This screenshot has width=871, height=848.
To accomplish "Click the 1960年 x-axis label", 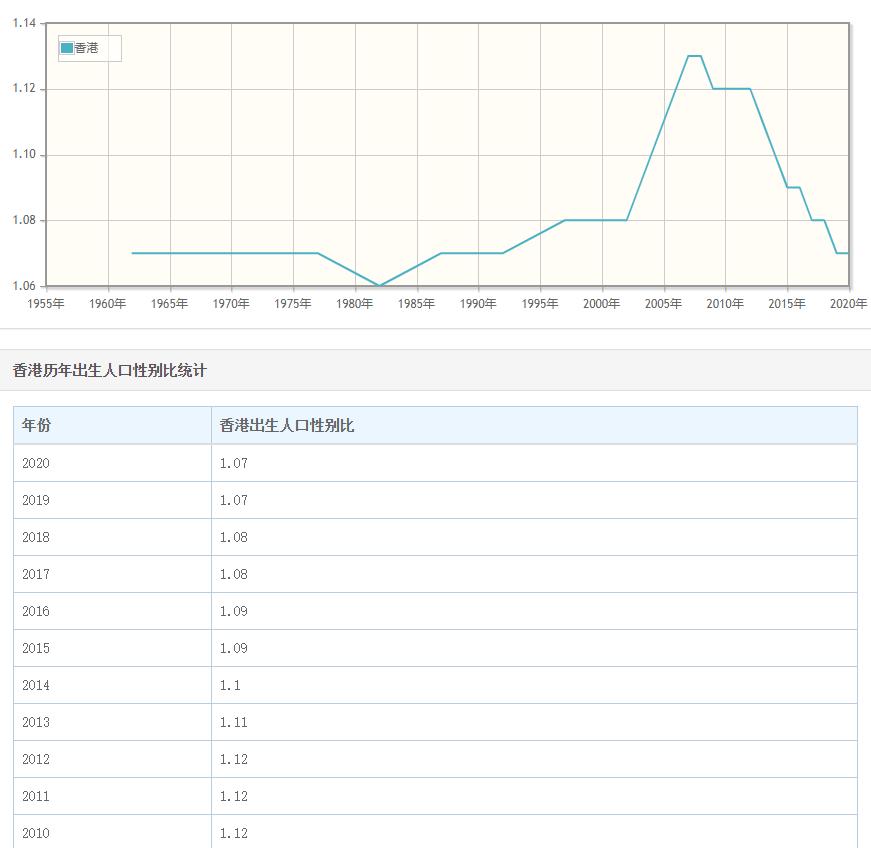I will click(x=107, y=304).
